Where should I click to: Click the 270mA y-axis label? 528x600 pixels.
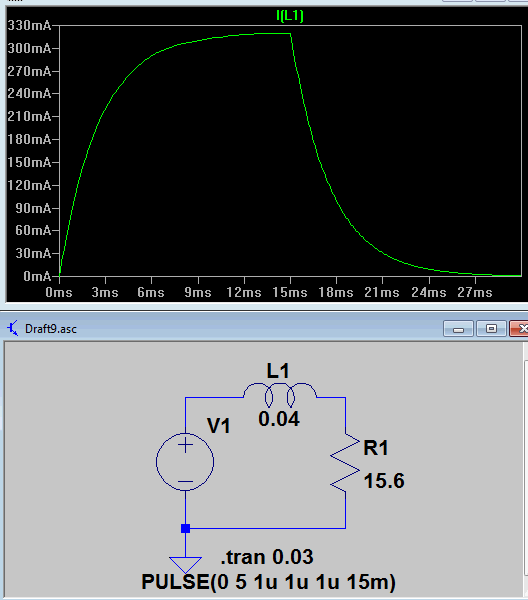29,71
